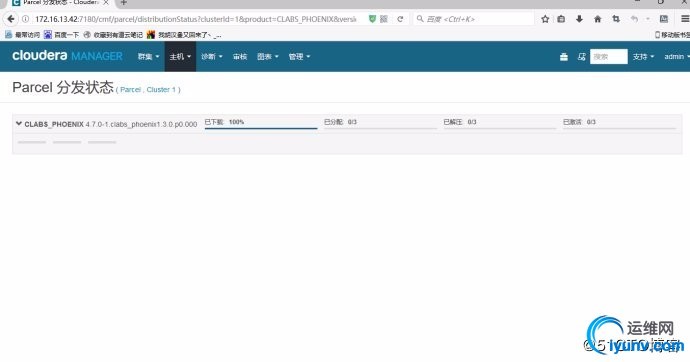Viewport: 690px width, 362px height.
Task: Open the QR code icon in address bar
Action: point(384,19)
